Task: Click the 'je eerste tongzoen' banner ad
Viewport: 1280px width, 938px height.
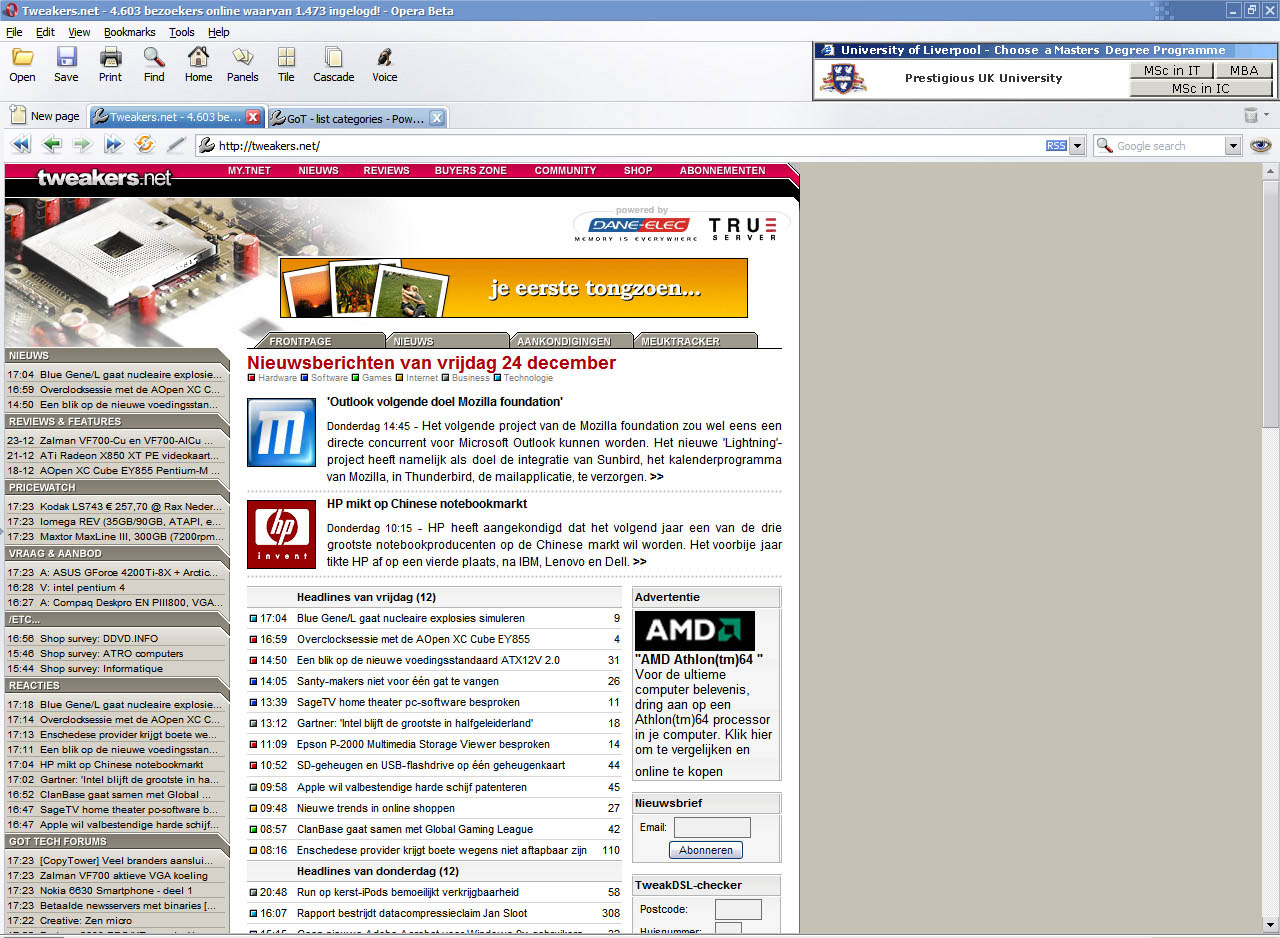Action: tap(514, 288)
